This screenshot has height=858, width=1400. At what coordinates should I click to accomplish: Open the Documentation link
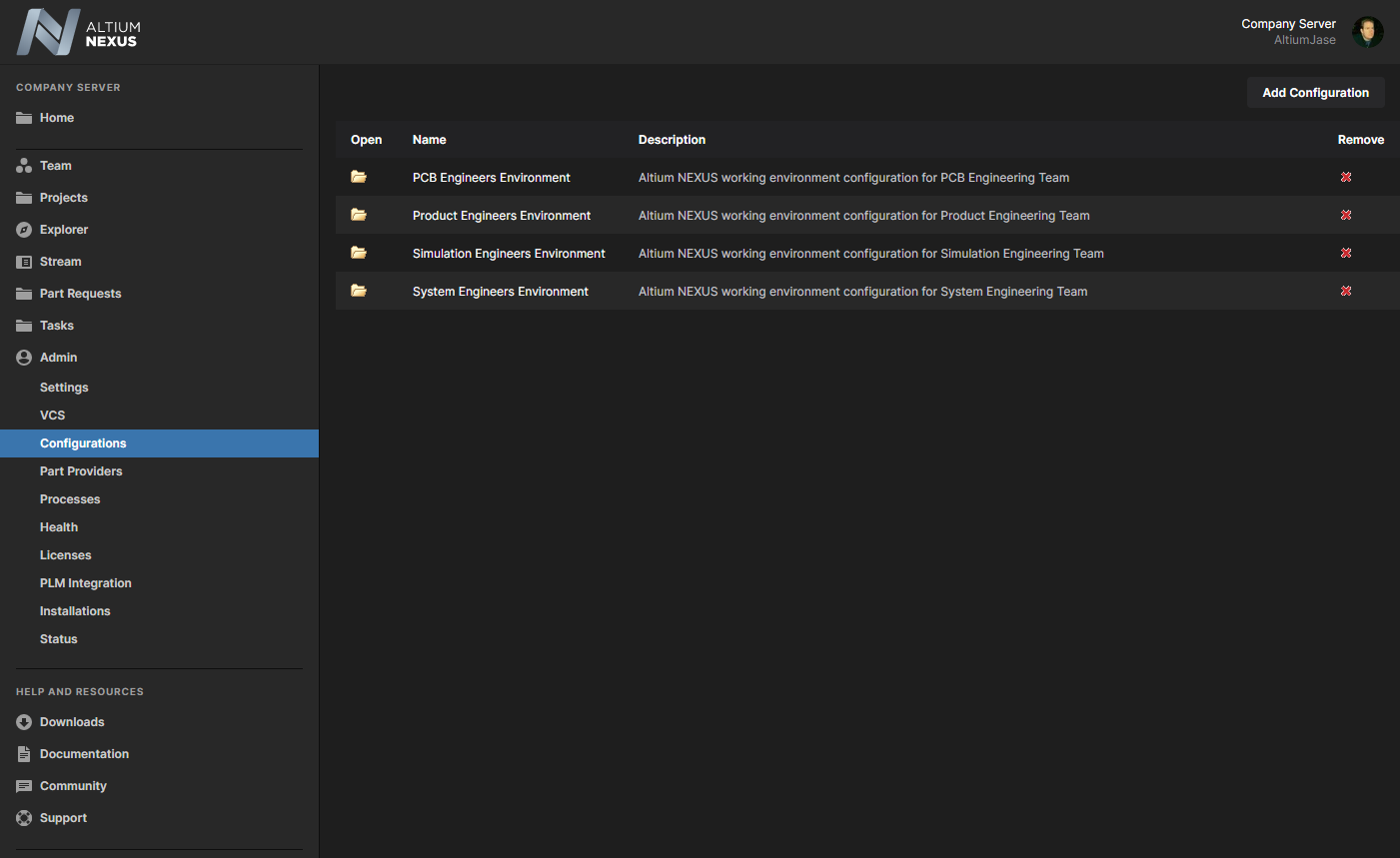(x=84, y=754)
